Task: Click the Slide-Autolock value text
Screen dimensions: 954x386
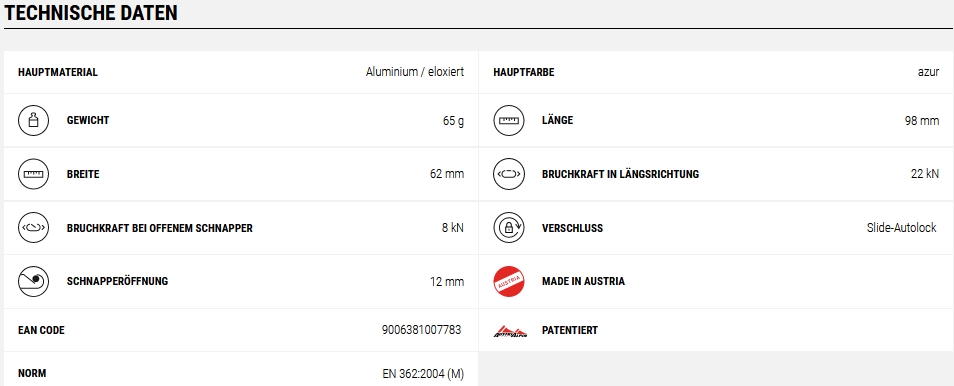Action: [x=903, y=228]
